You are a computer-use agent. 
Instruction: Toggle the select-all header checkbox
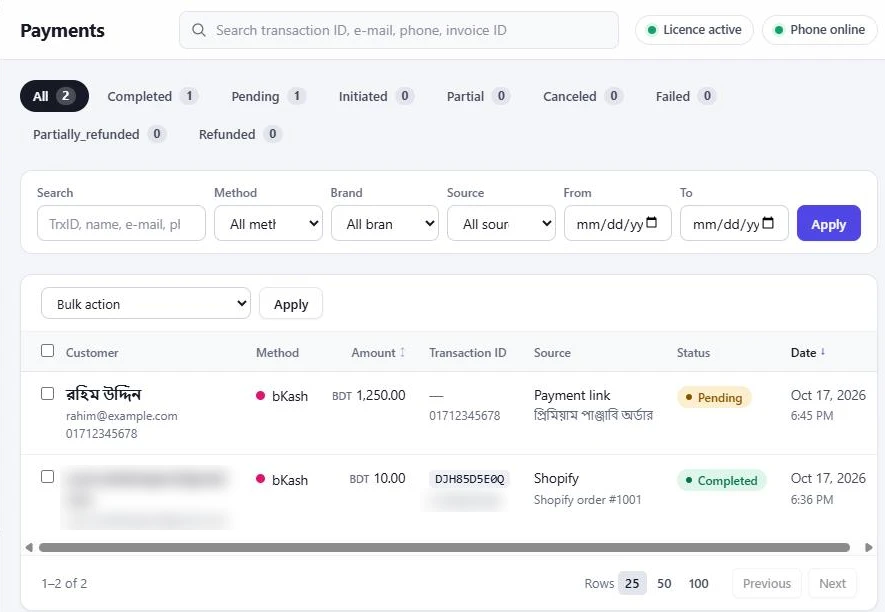pyautogui.click(x=47, y=351)
